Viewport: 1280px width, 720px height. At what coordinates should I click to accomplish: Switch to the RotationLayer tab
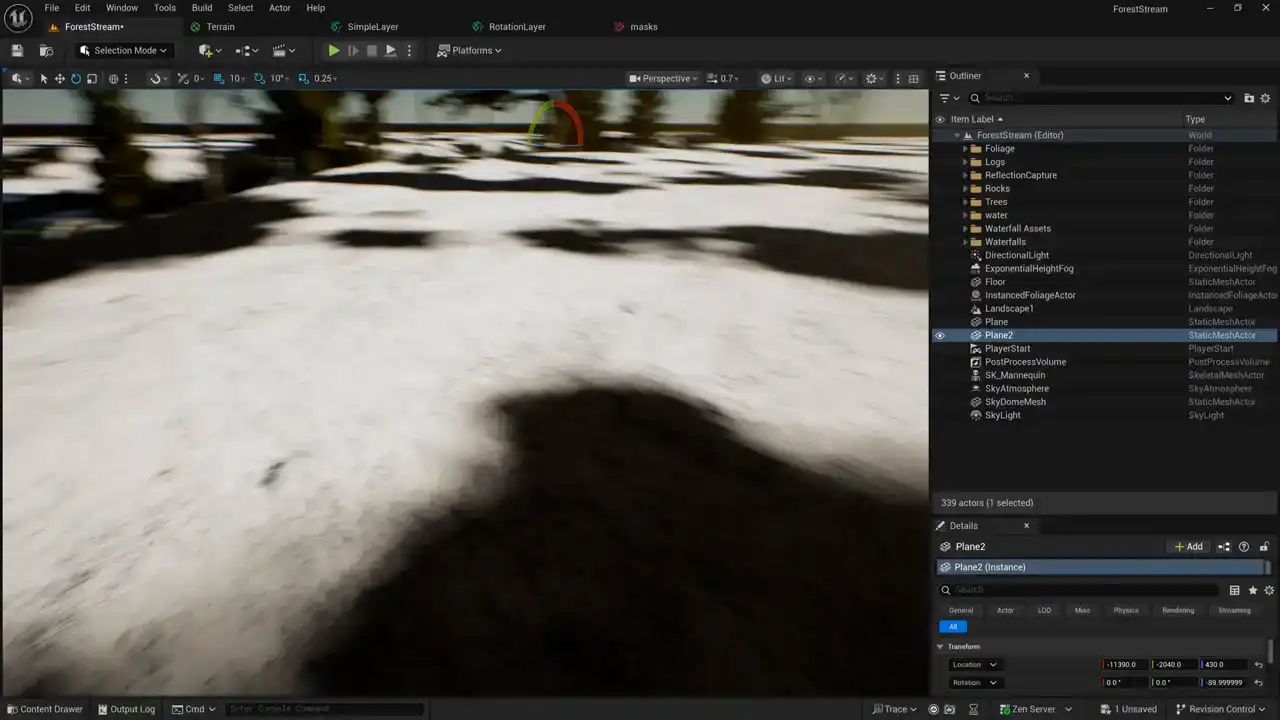[x=516, y=27]
